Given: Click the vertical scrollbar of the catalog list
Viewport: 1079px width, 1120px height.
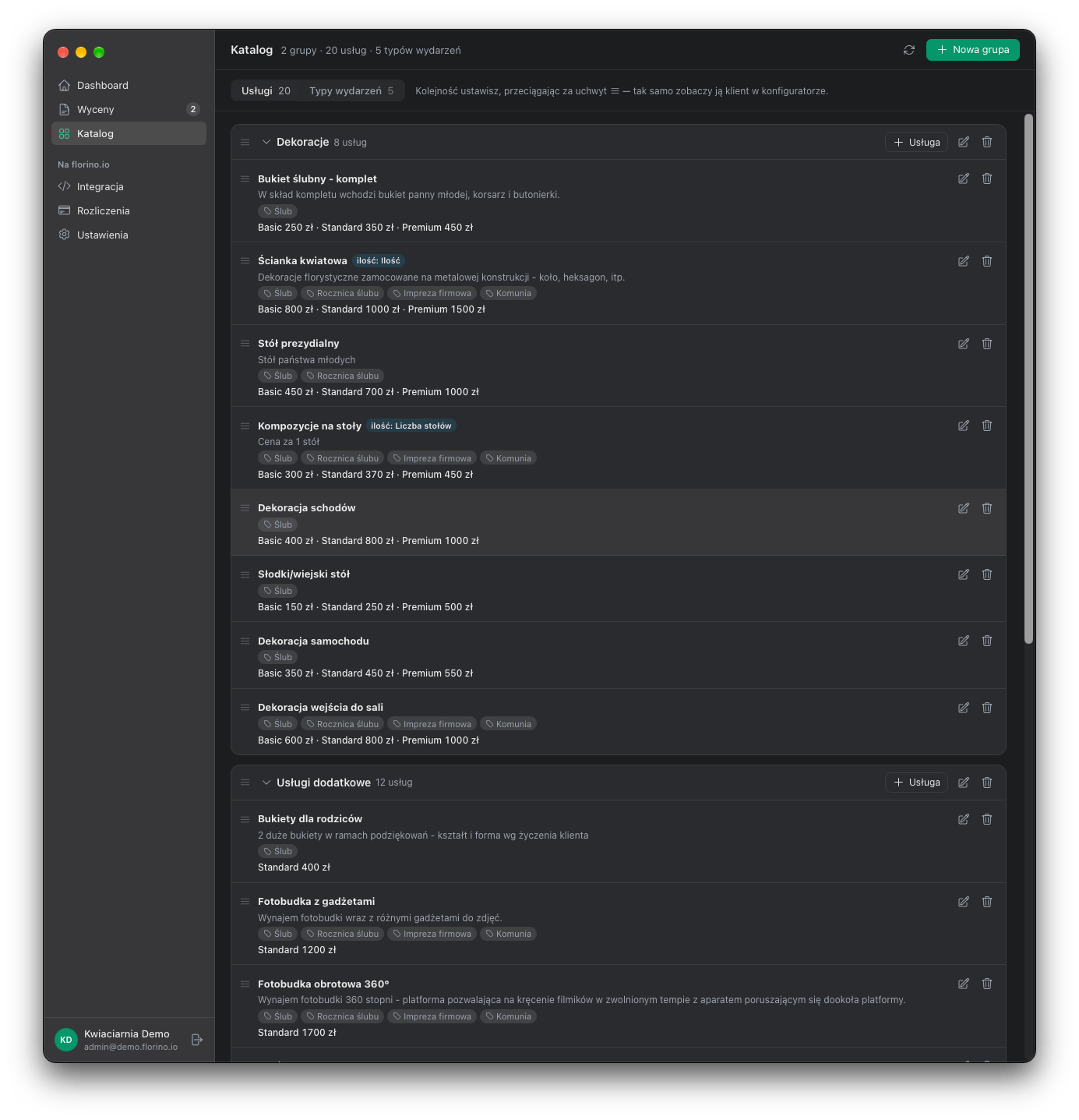Looking at the screenshot, I should (1028, 379).
